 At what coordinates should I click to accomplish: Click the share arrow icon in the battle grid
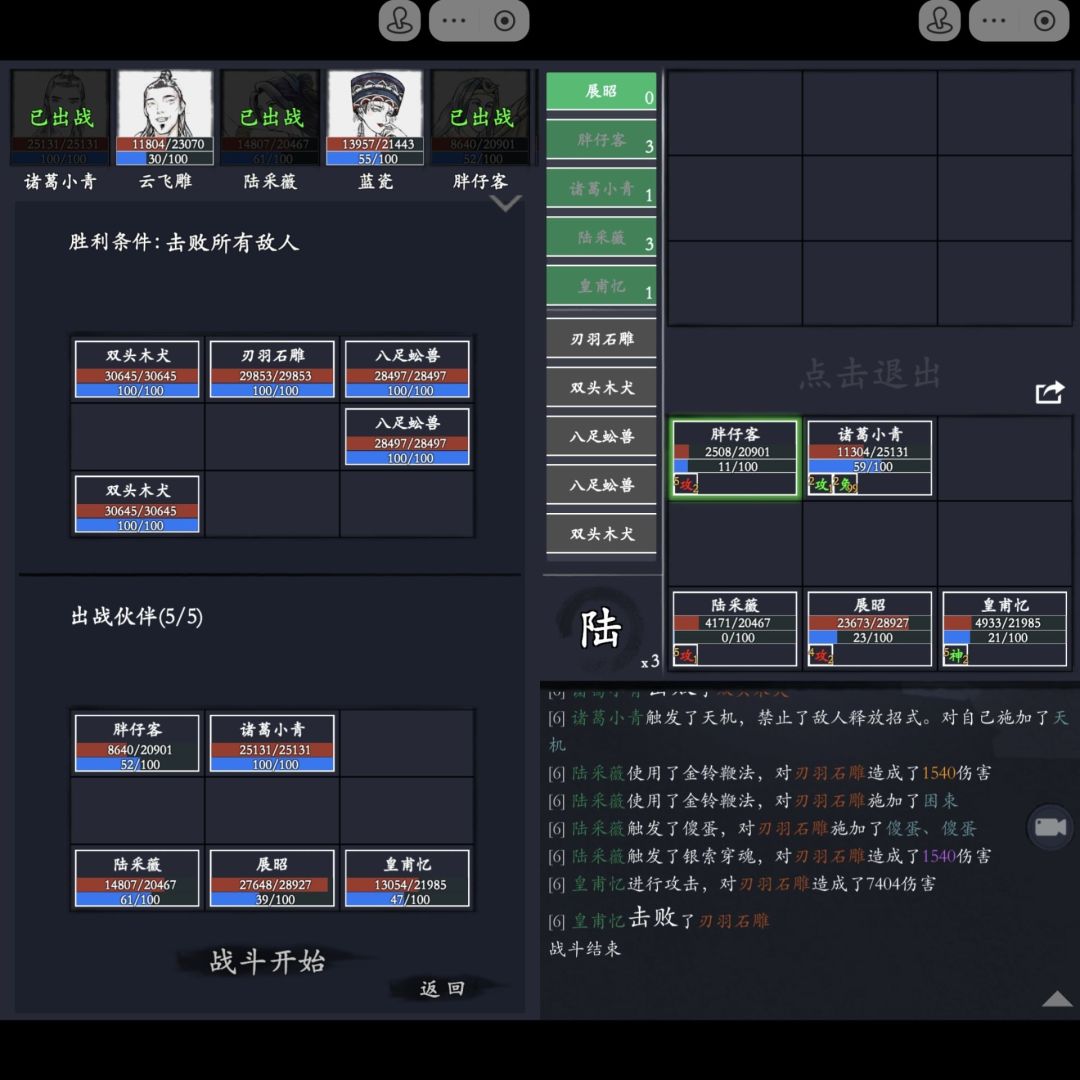[1049, 393]
